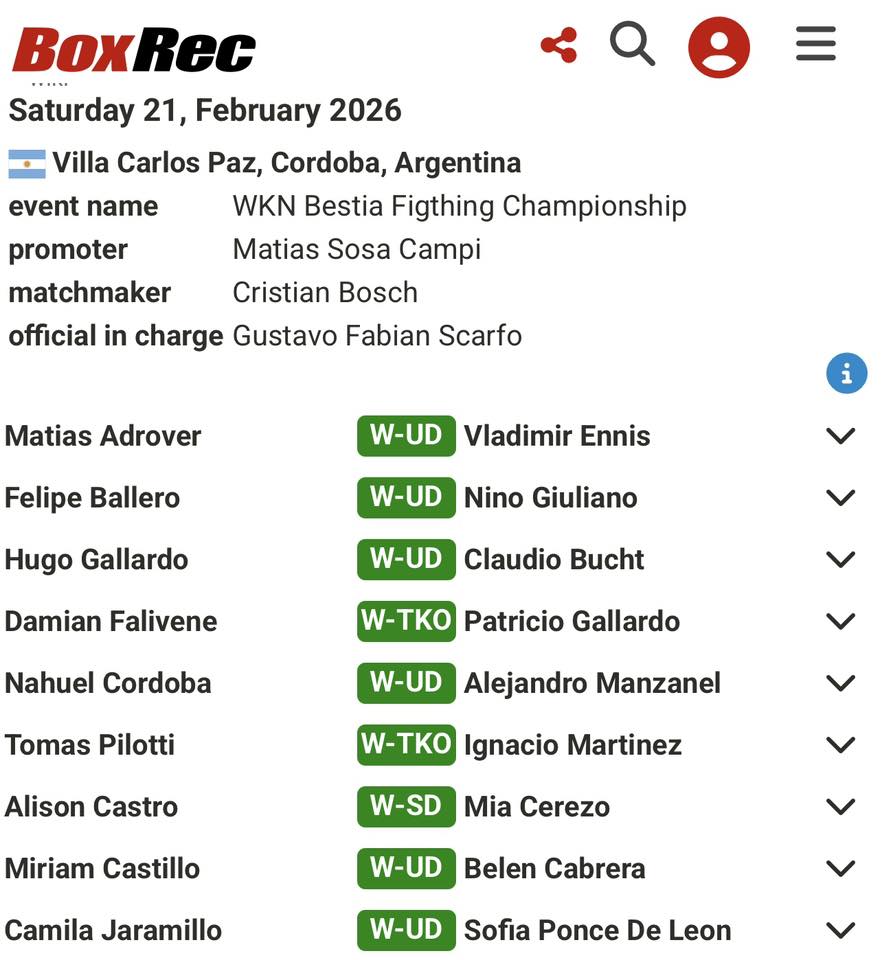Click the W-TKO badge for Tomas Pilotti
Image resolution: width=882 pixels, height=960 pixels.
click(406, 745)
